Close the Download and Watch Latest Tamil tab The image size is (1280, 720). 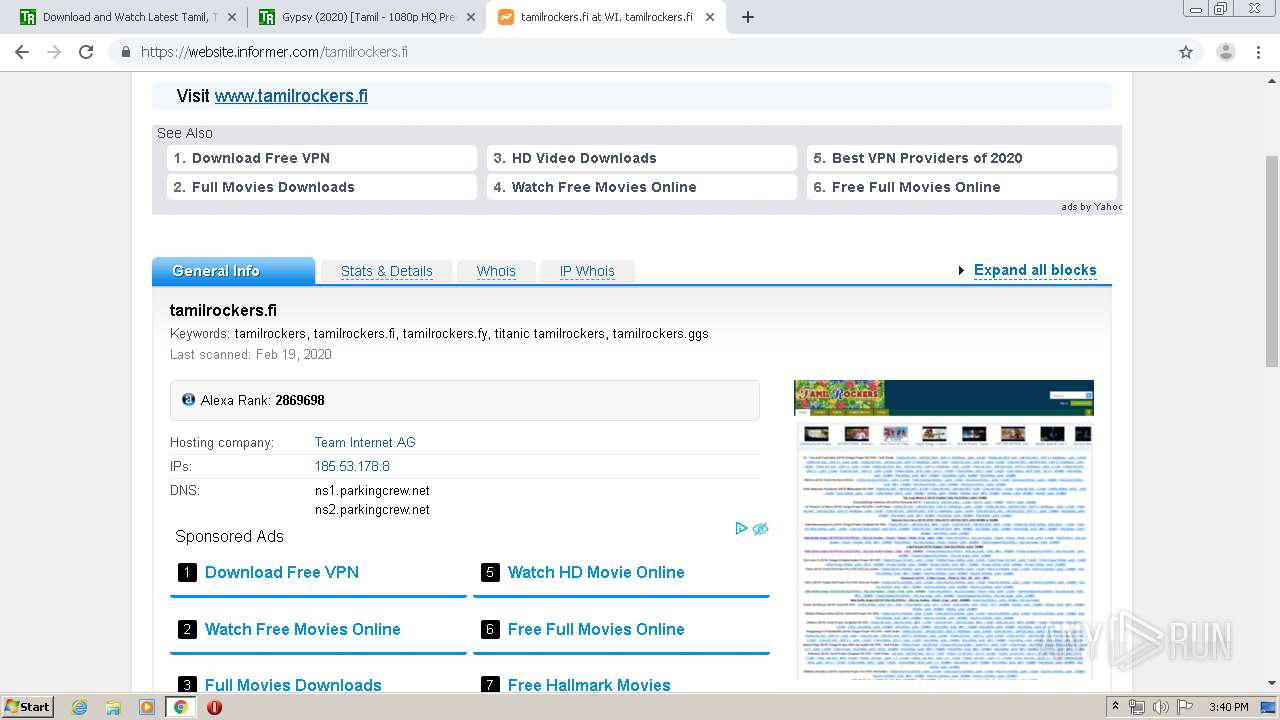click(232, 17)
